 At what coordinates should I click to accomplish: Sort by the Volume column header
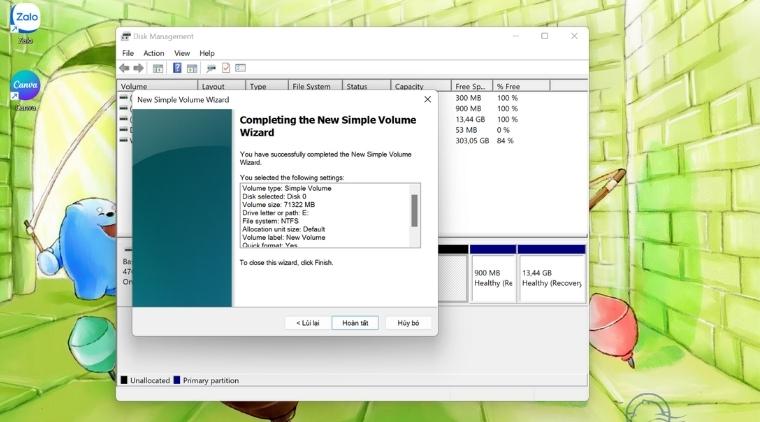pos(158,86)
